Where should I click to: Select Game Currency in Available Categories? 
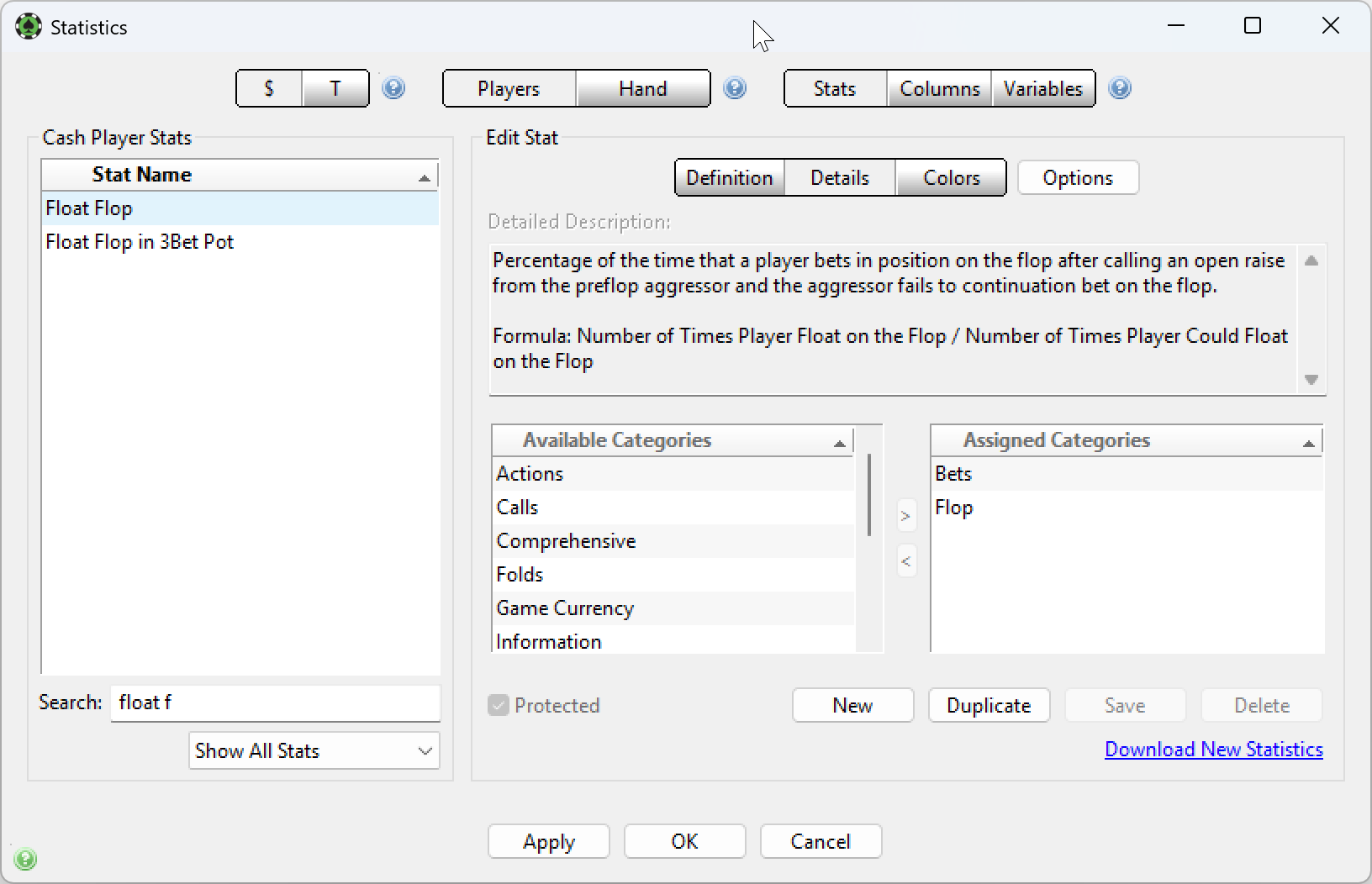pos(673,608)
